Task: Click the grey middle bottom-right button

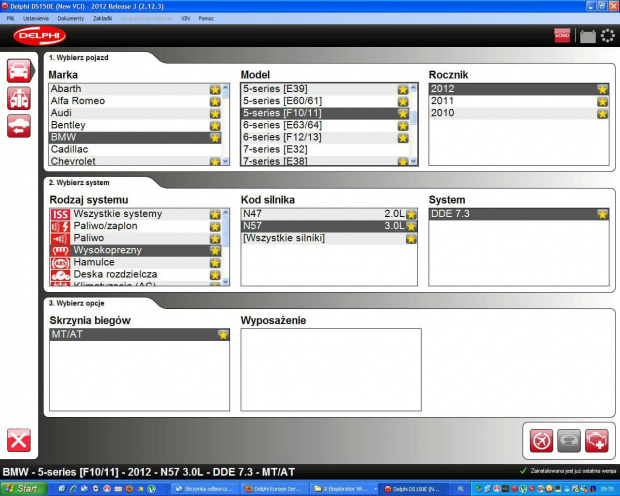Action: click(x=569, y=441)
